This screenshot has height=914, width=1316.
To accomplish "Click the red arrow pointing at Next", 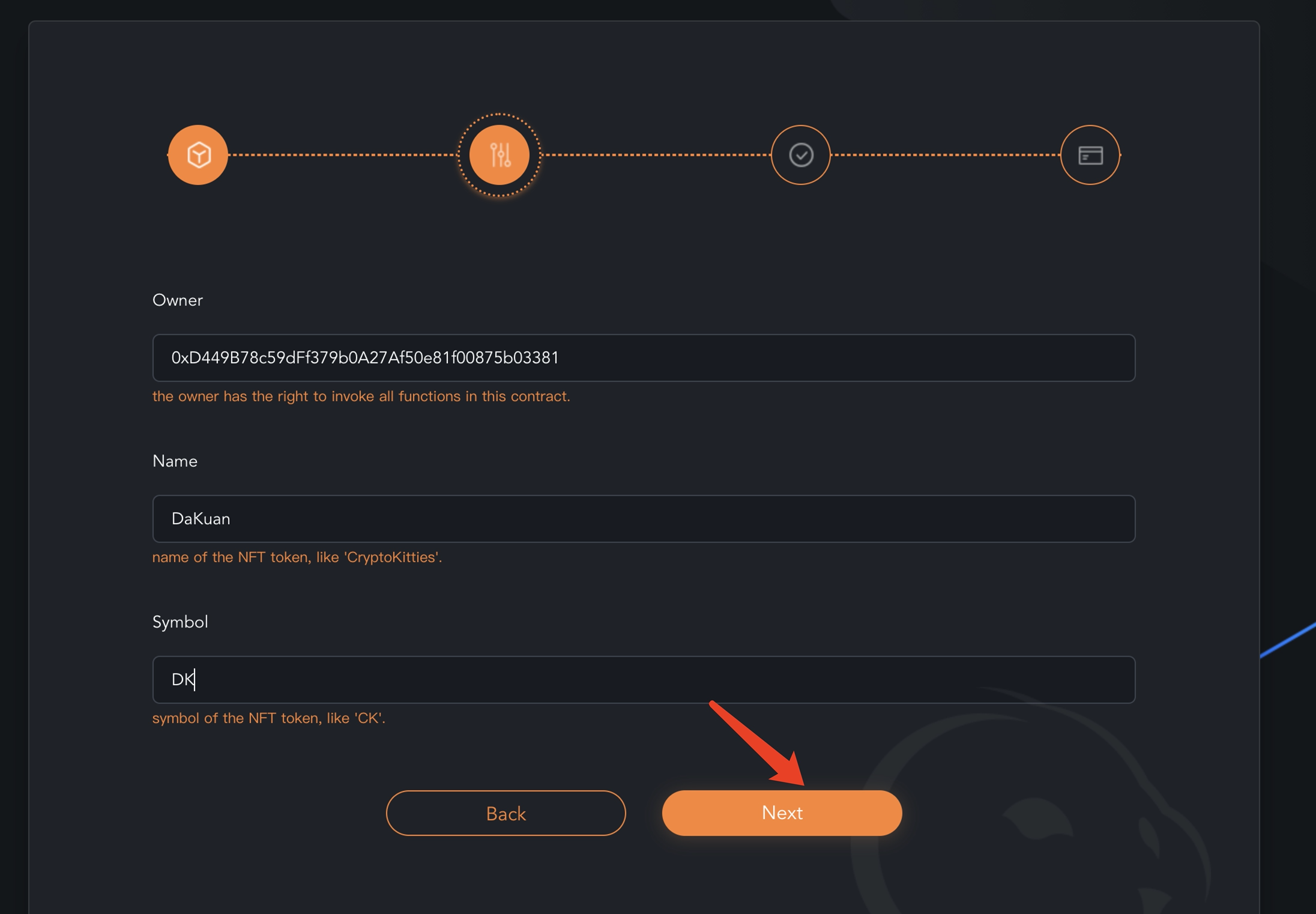I will click(756, 743).
